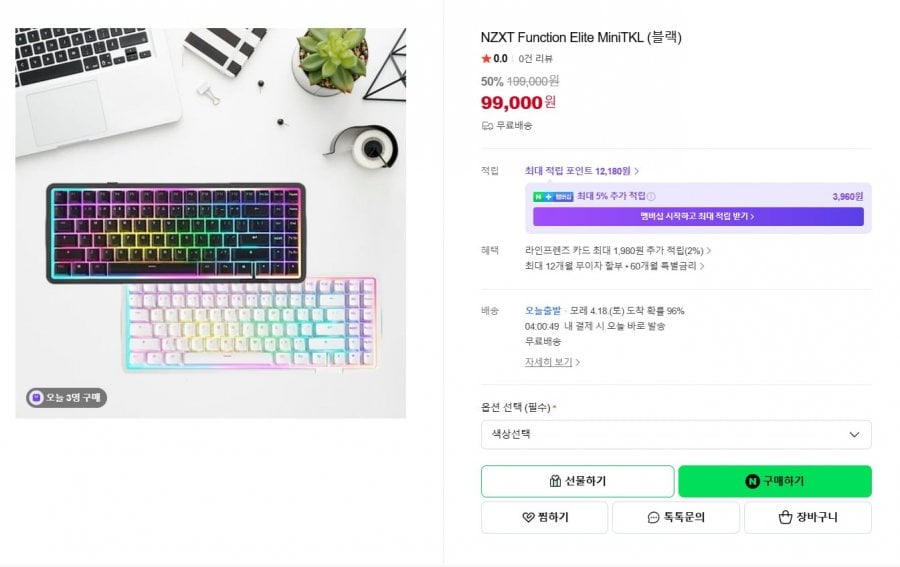Expand 최대 12개월 무이자 할부 info
The width and height of the screenshot is (900, 567).
[614, 266]
